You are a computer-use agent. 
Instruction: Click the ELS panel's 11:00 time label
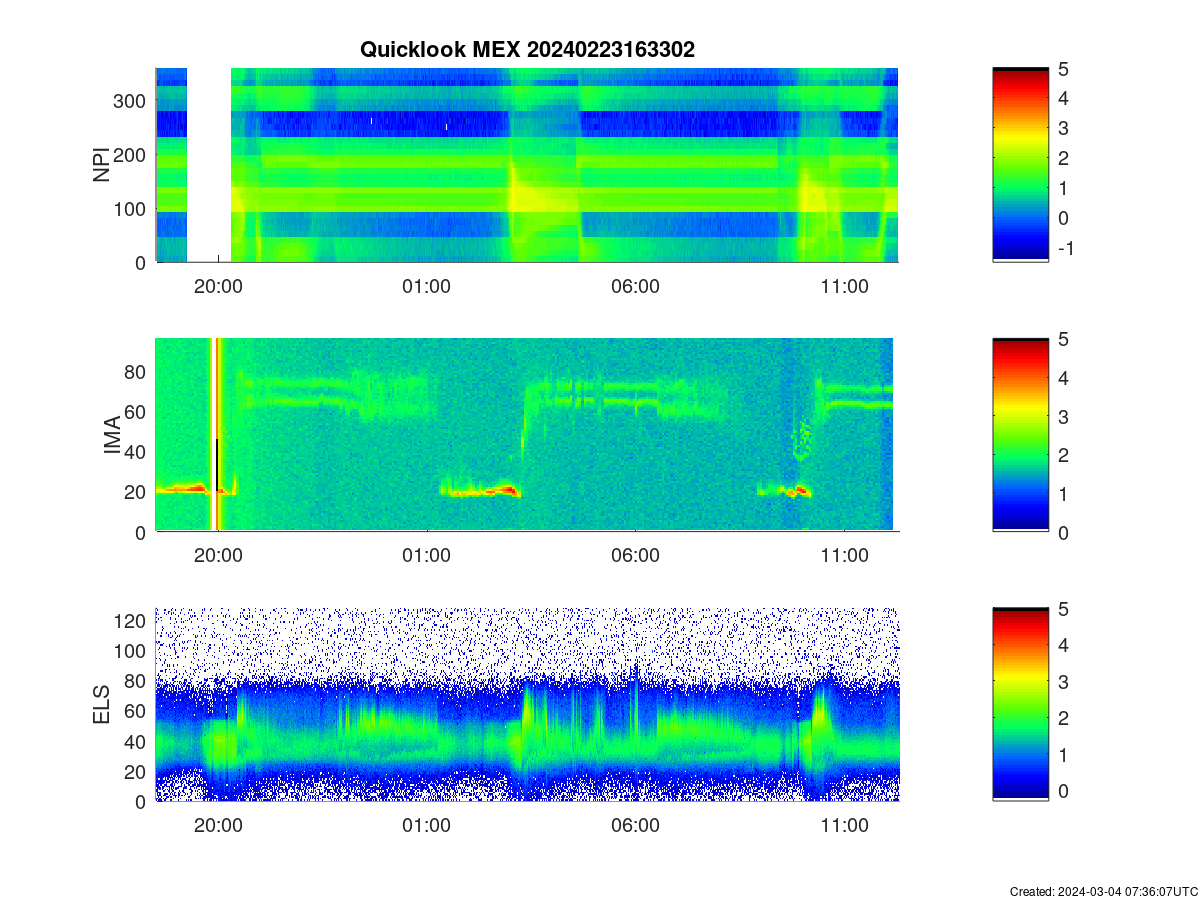[844, 826]
